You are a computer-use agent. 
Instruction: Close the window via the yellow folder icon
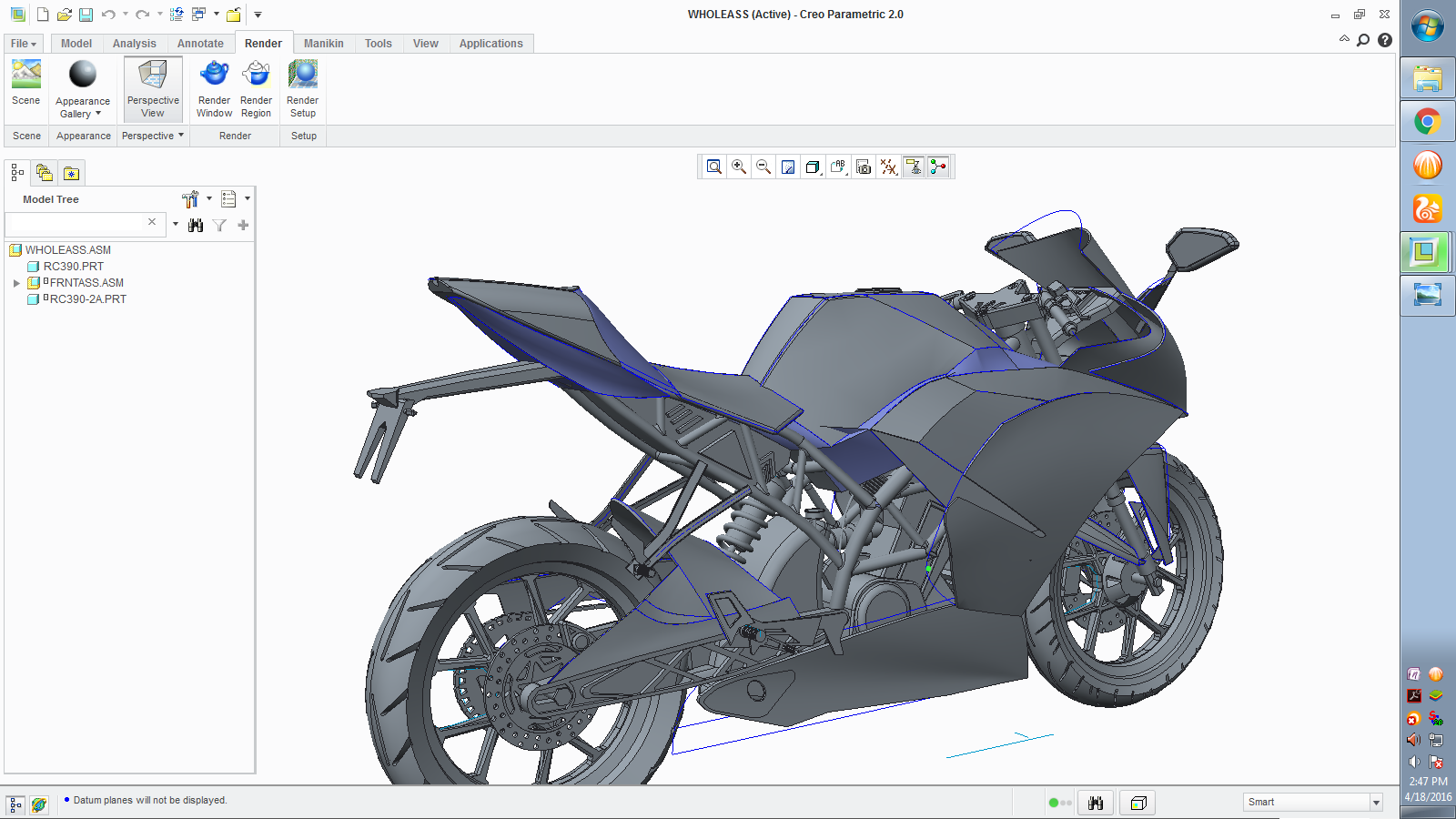234,15
